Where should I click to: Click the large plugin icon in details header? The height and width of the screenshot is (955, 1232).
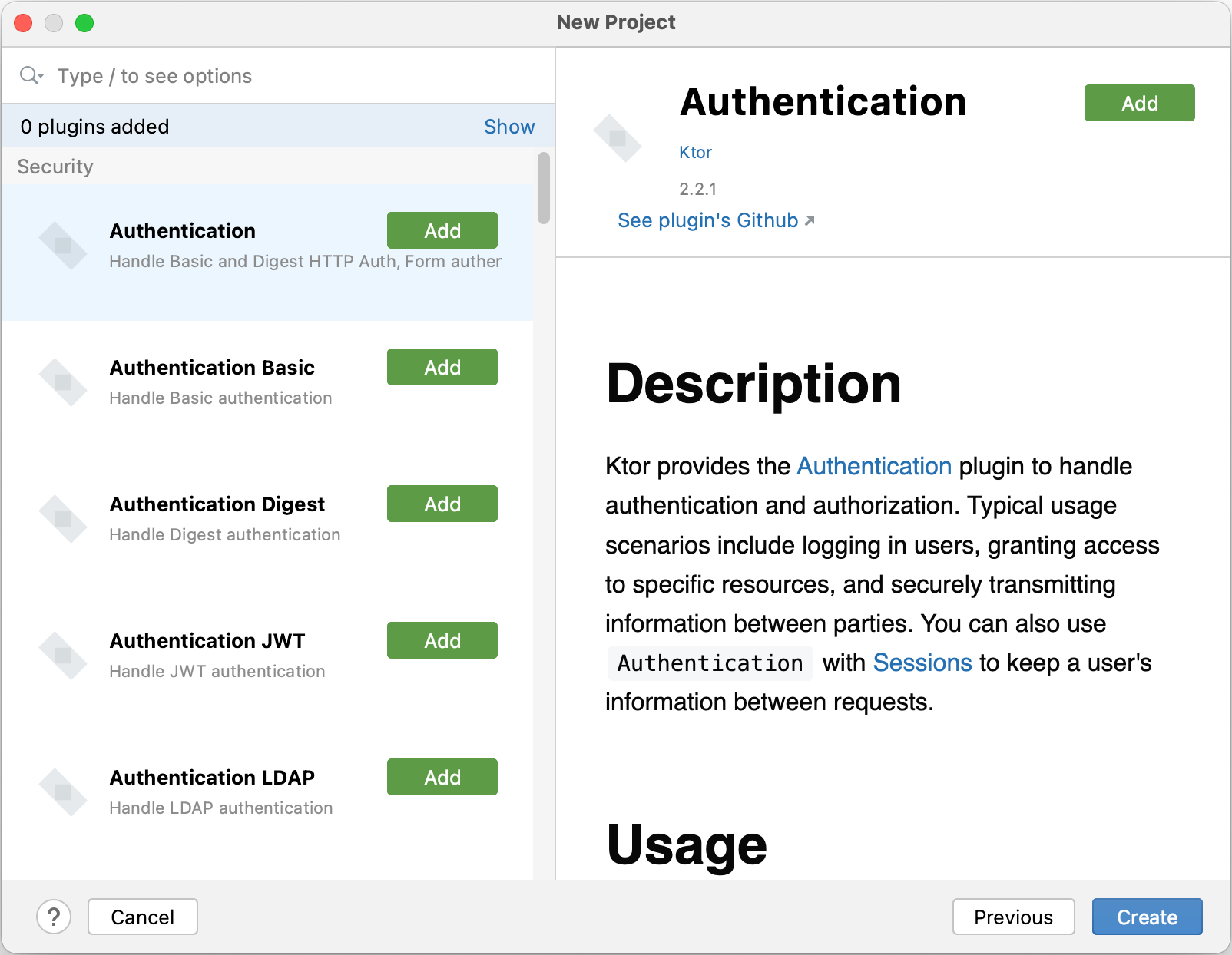click(x=618, y=138)
